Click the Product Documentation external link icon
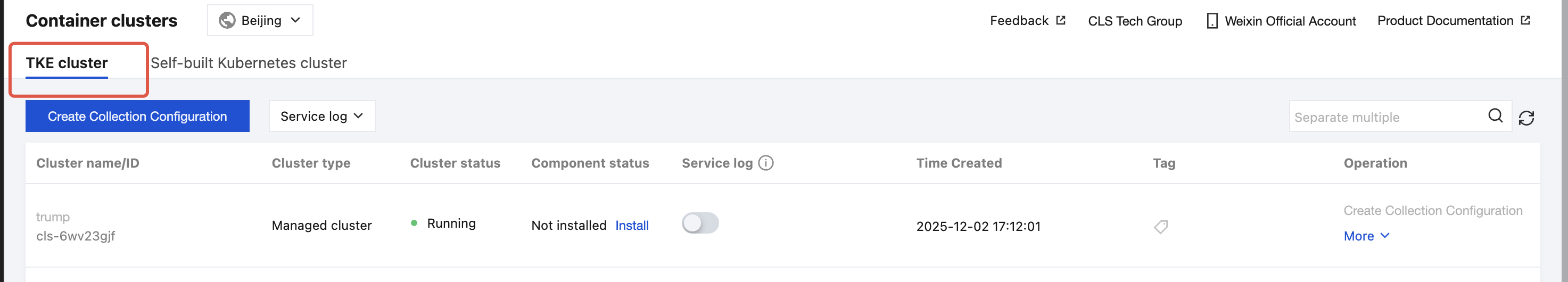The height and width of the screenshot is (282, 1568). coord(1525,21)
